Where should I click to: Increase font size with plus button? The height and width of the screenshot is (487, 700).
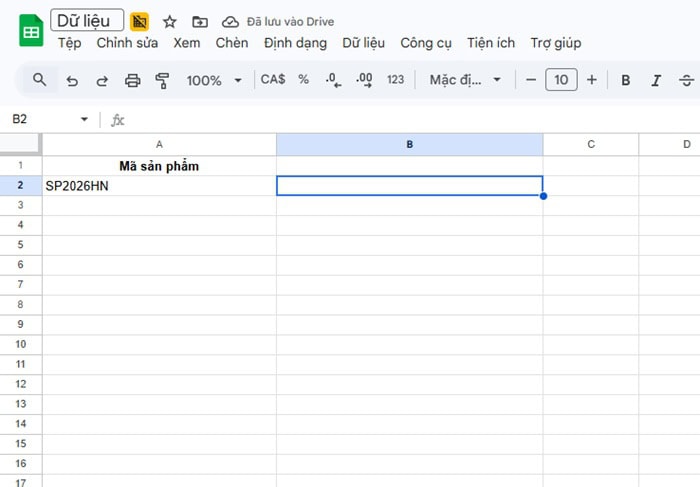coord(592,80)
